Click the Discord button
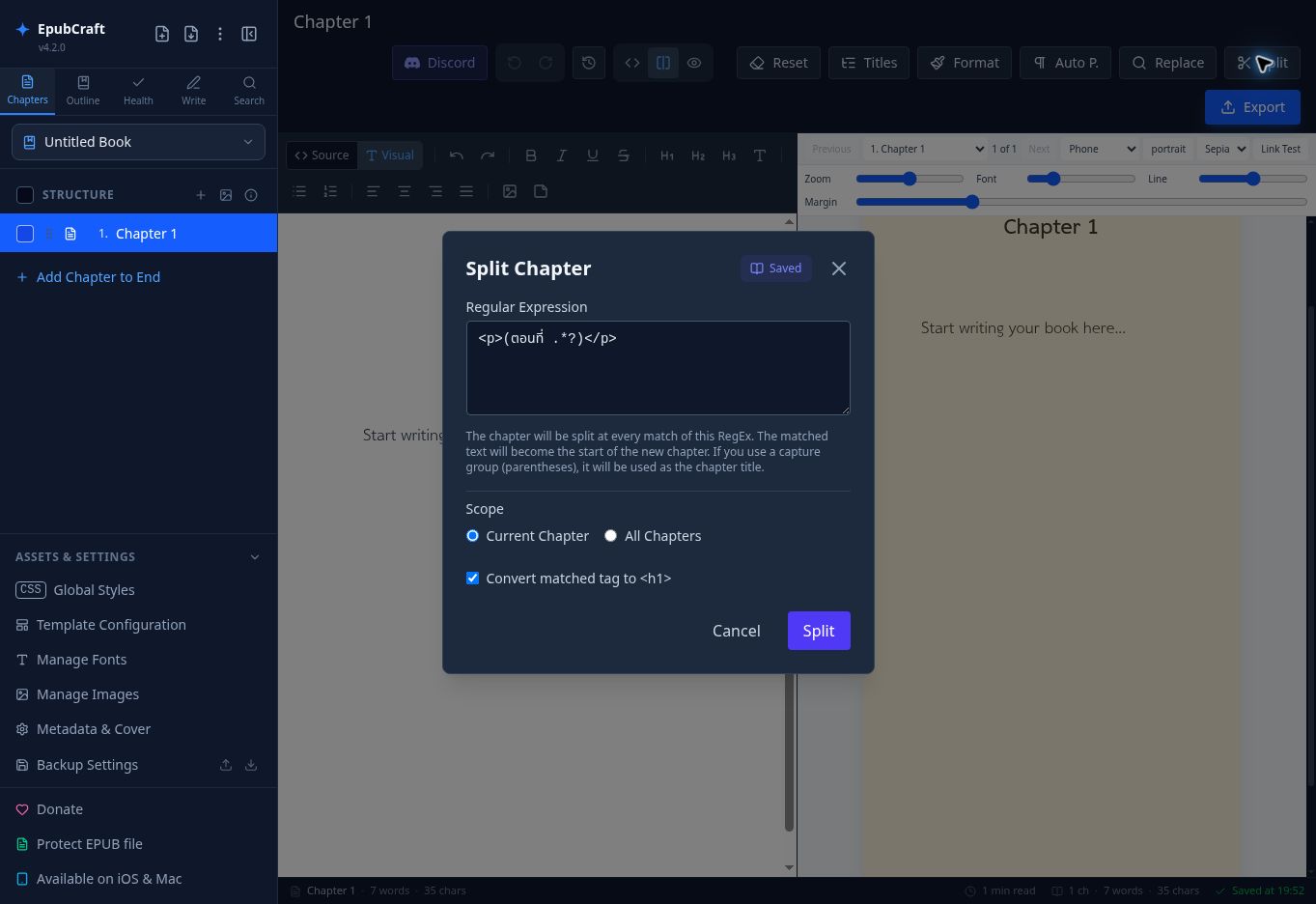1316x904 pixels. 439,63
